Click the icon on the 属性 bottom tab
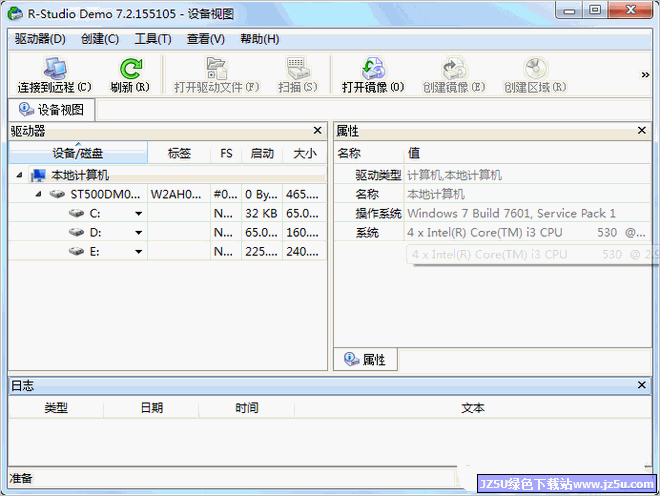Screen dimensions: 660x496 pos(351,359)
